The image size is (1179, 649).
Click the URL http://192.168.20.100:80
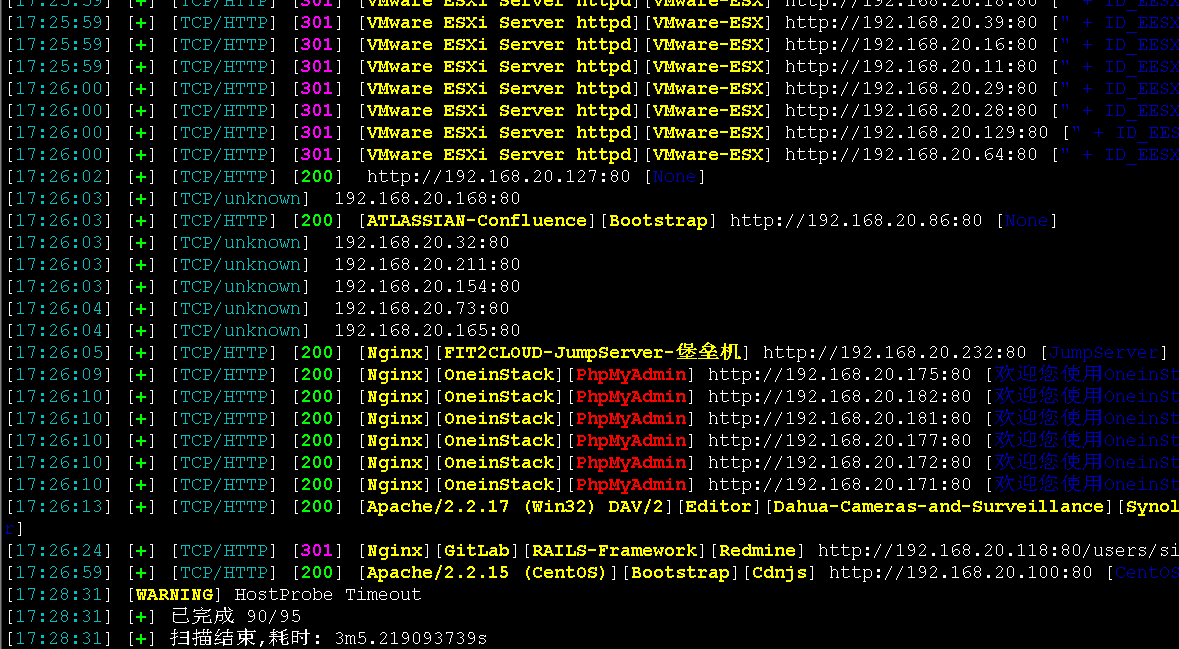[961, 572]
